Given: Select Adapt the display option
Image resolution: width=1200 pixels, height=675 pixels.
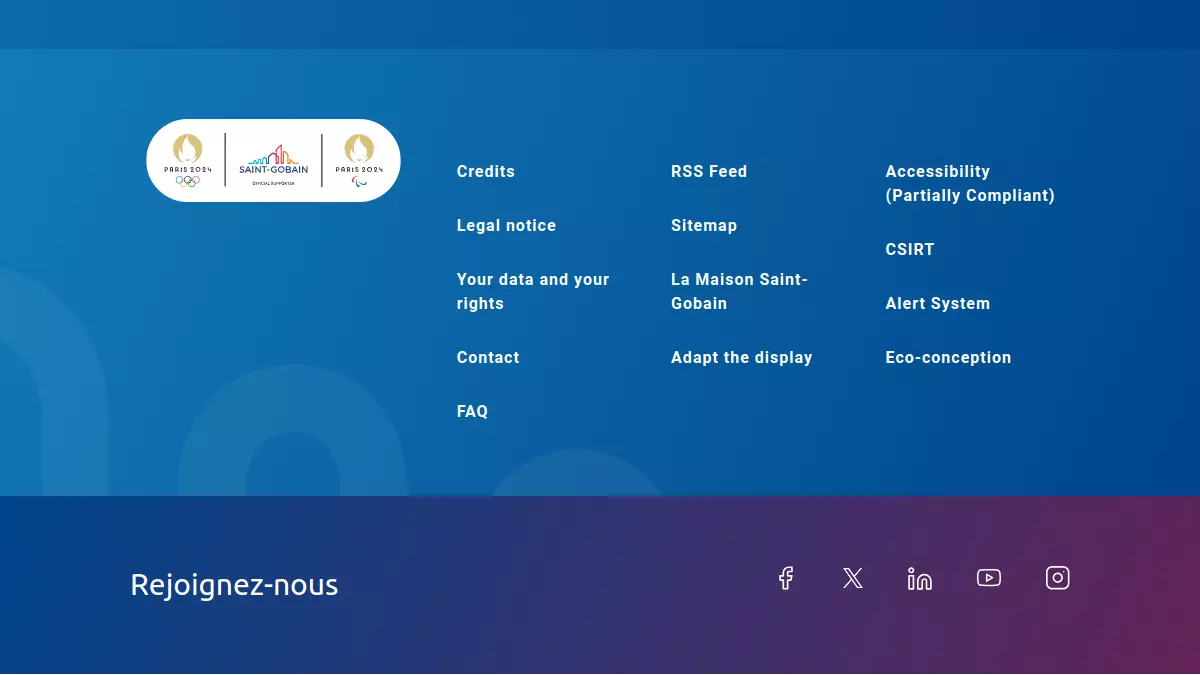Looking at the screenshot, I should (742, 357).
